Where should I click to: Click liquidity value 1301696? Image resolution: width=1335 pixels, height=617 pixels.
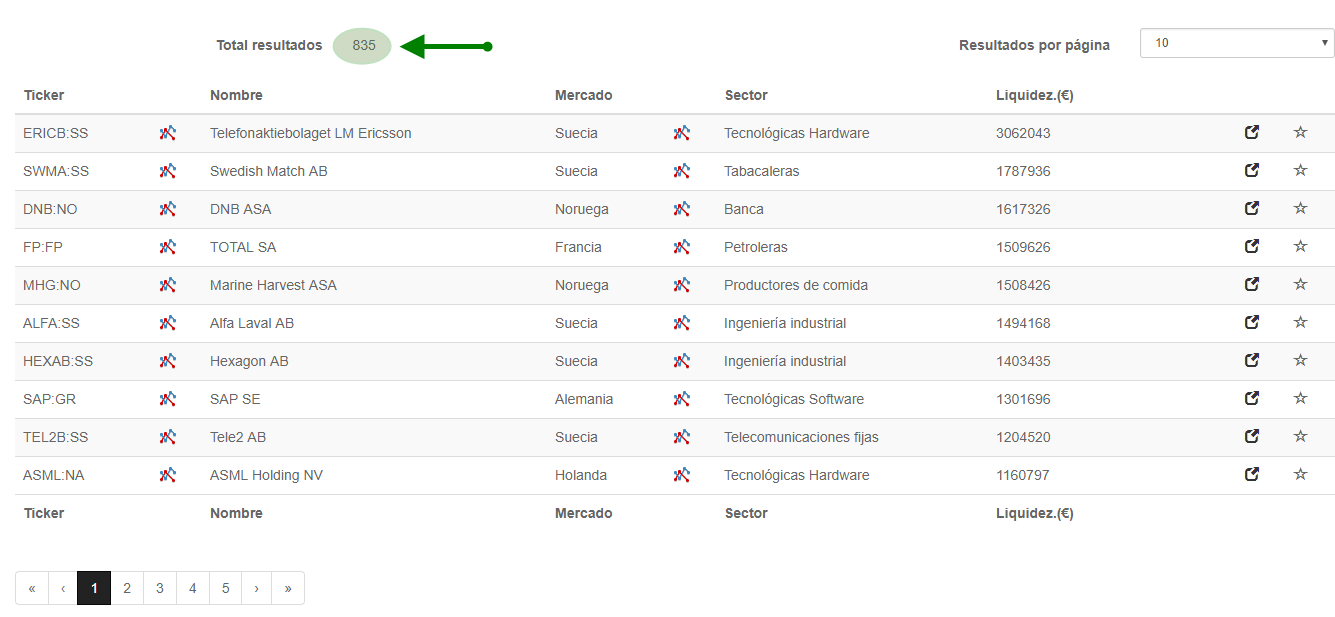pos(1023,399)
